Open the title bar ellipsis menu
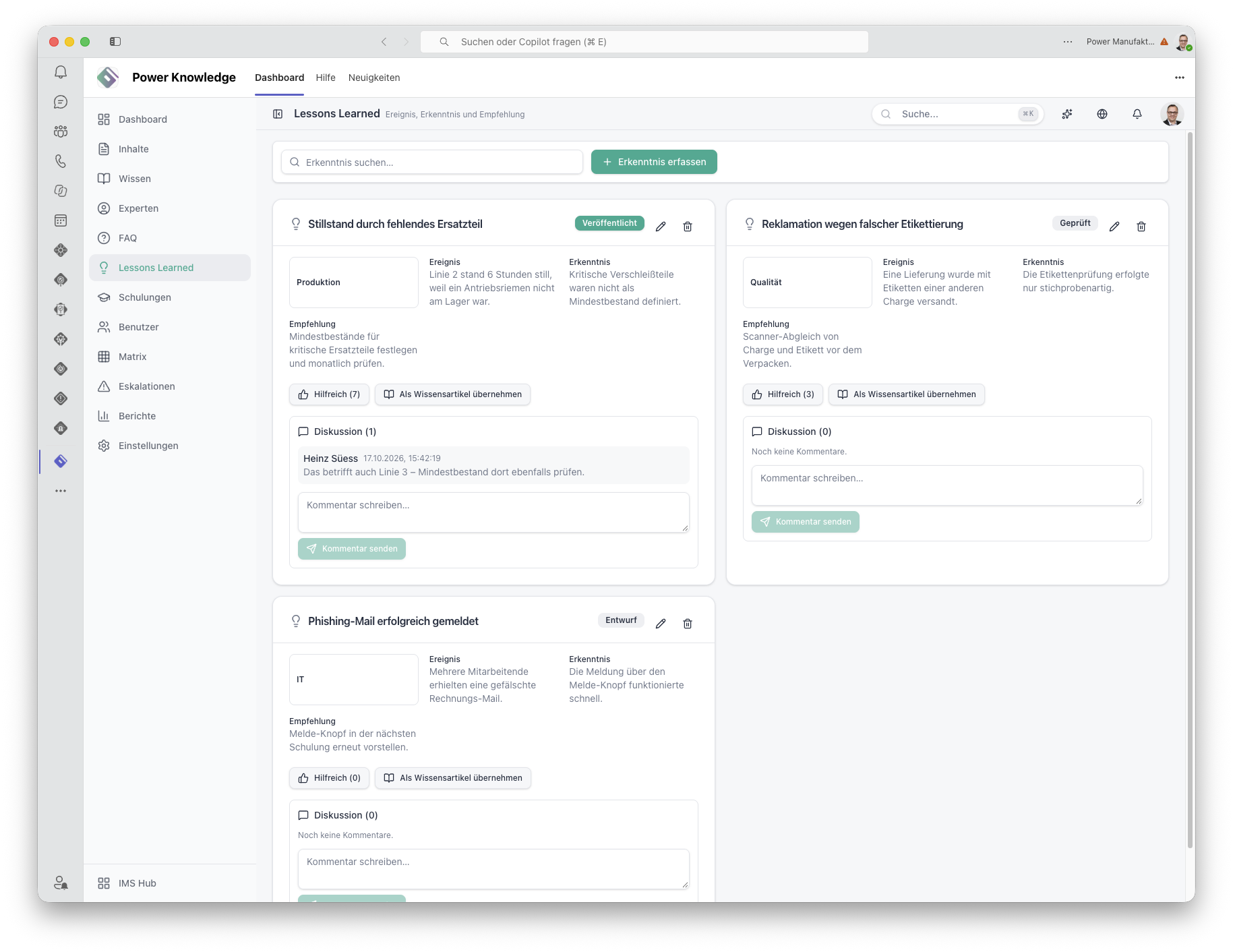 [x=1068, y=42]
